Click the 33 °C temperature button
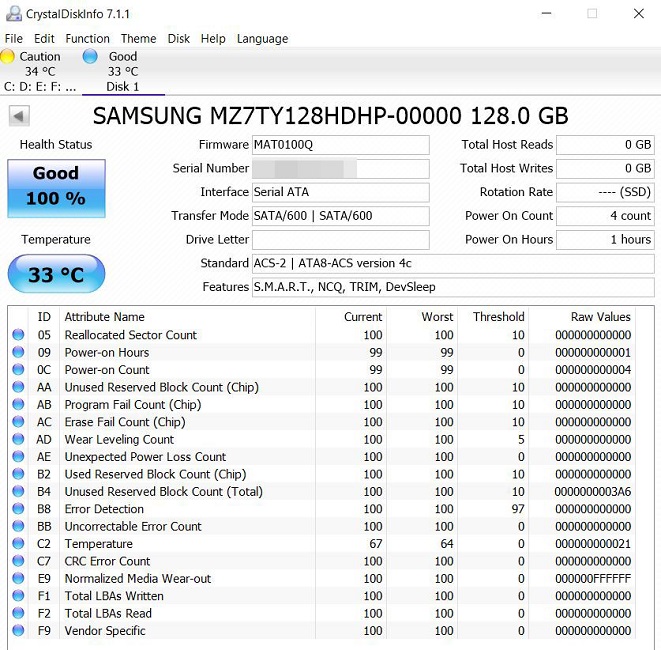The height and width of the screenshot is (650, 661). [x=56, y=274]
